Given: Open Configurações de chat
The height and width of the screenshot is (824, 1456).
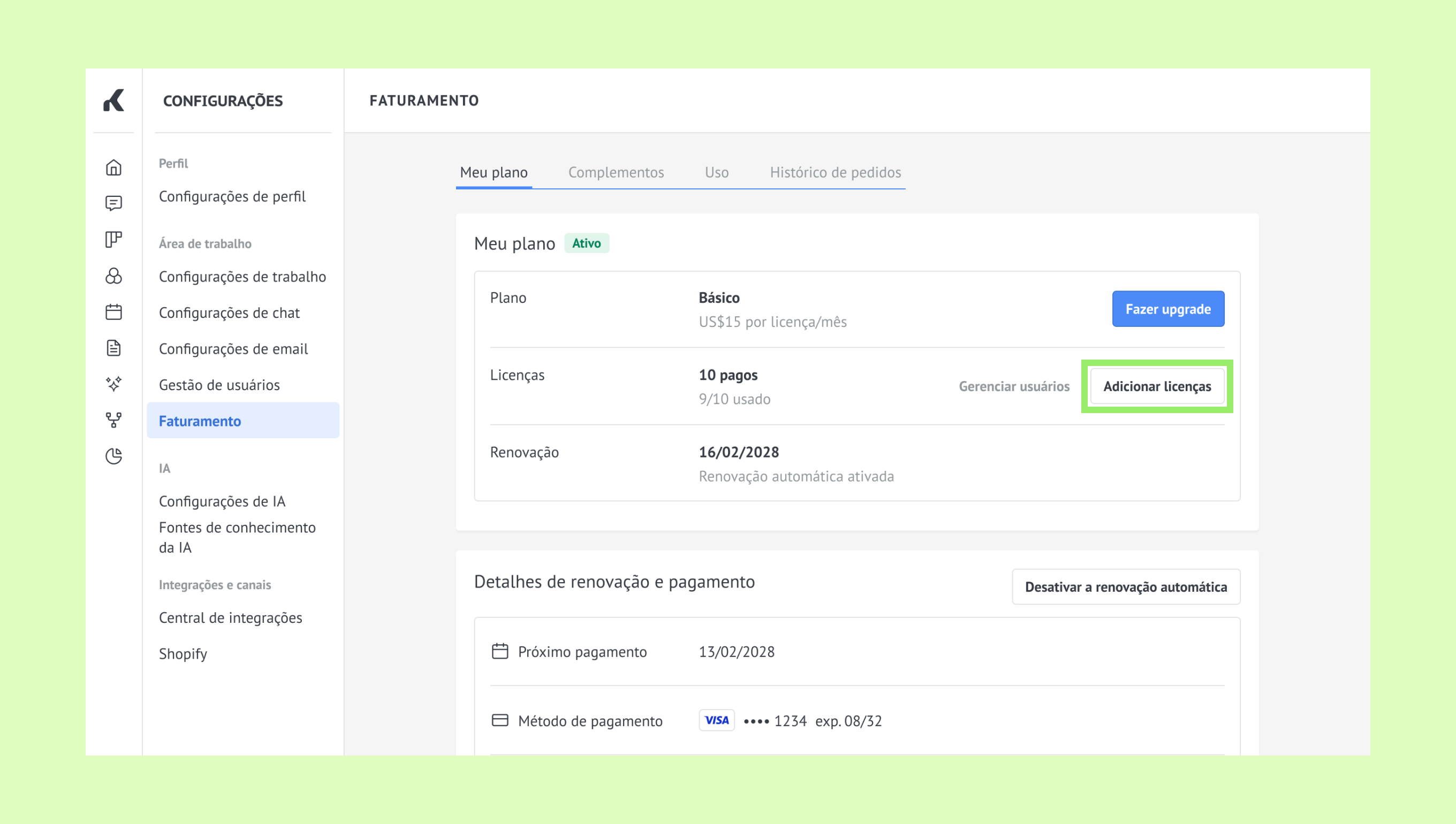Looking at the screenshot, I should (229, 313).
